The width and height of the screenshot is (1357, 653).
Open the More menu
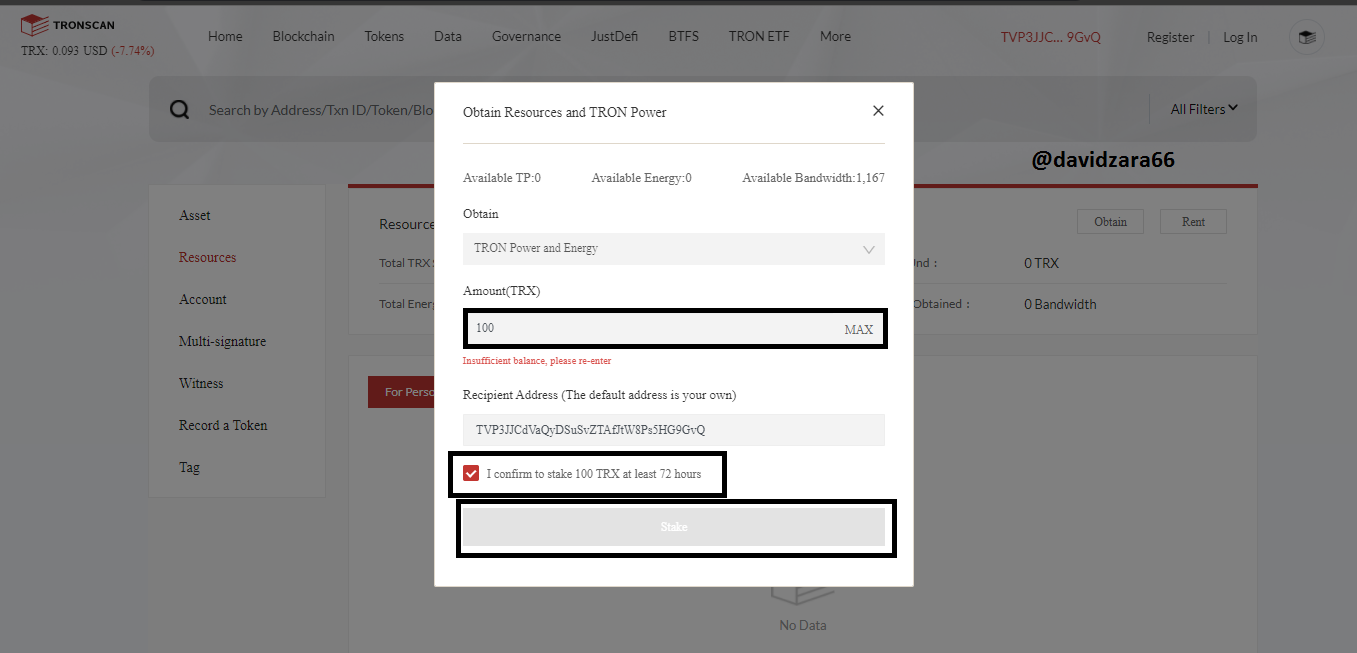click(x=835, y=36)
